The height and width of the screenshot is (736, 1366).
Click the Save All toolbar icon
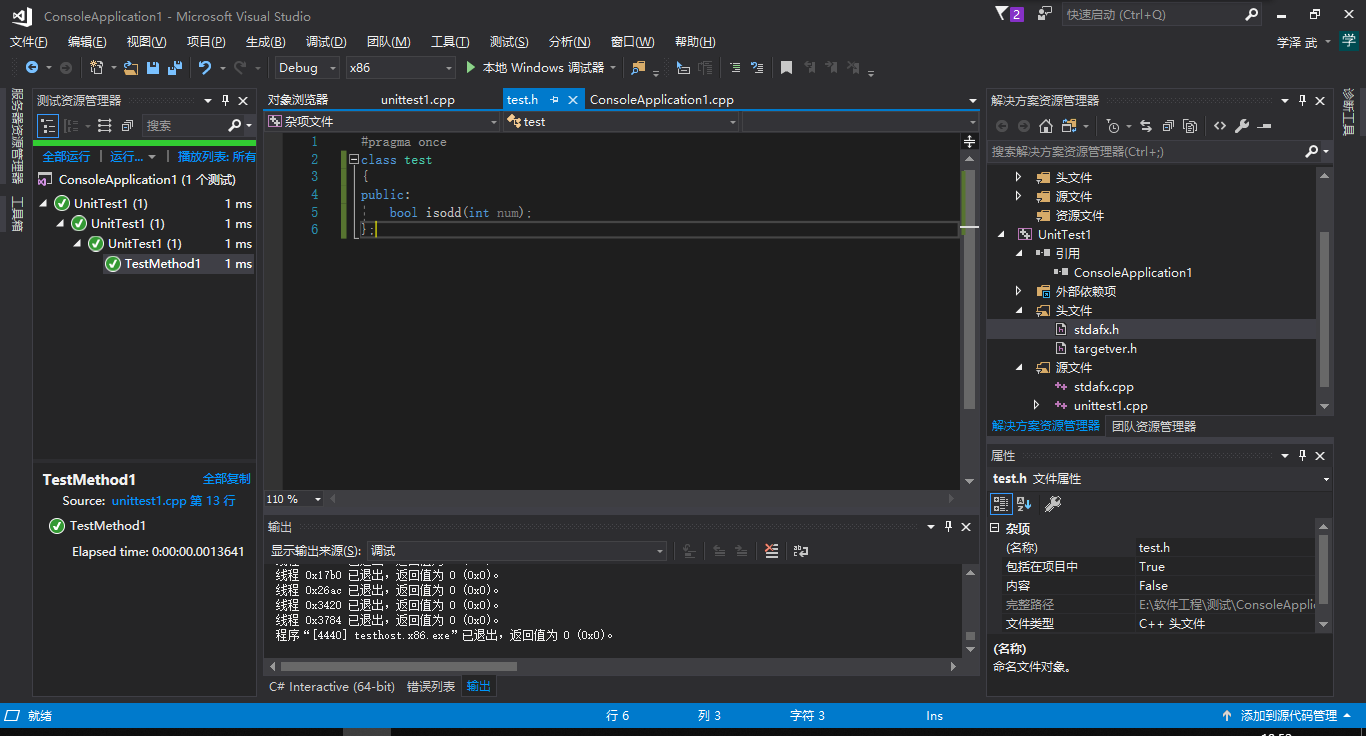tap(175, 68)
